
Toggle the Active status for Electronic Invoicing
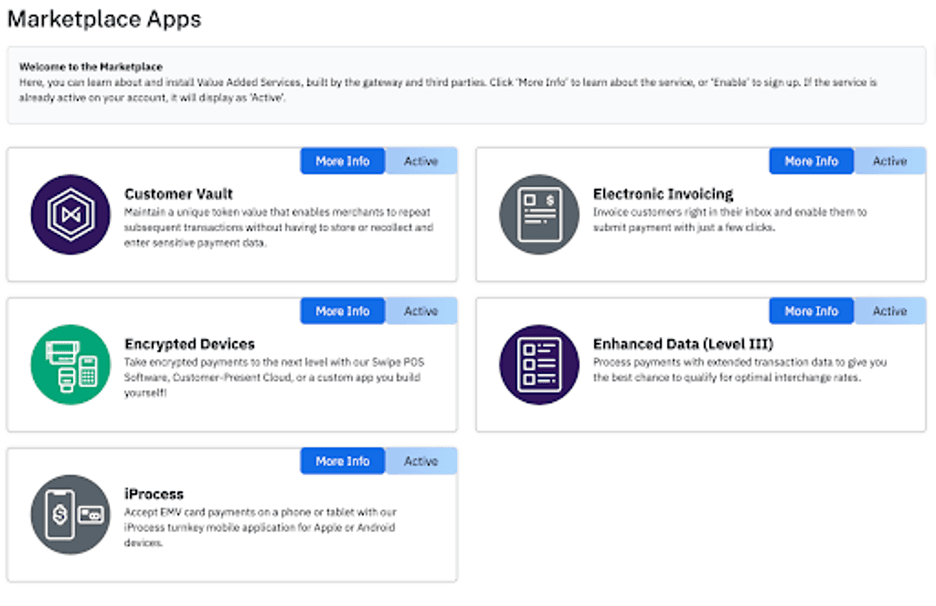click(890, 160)
